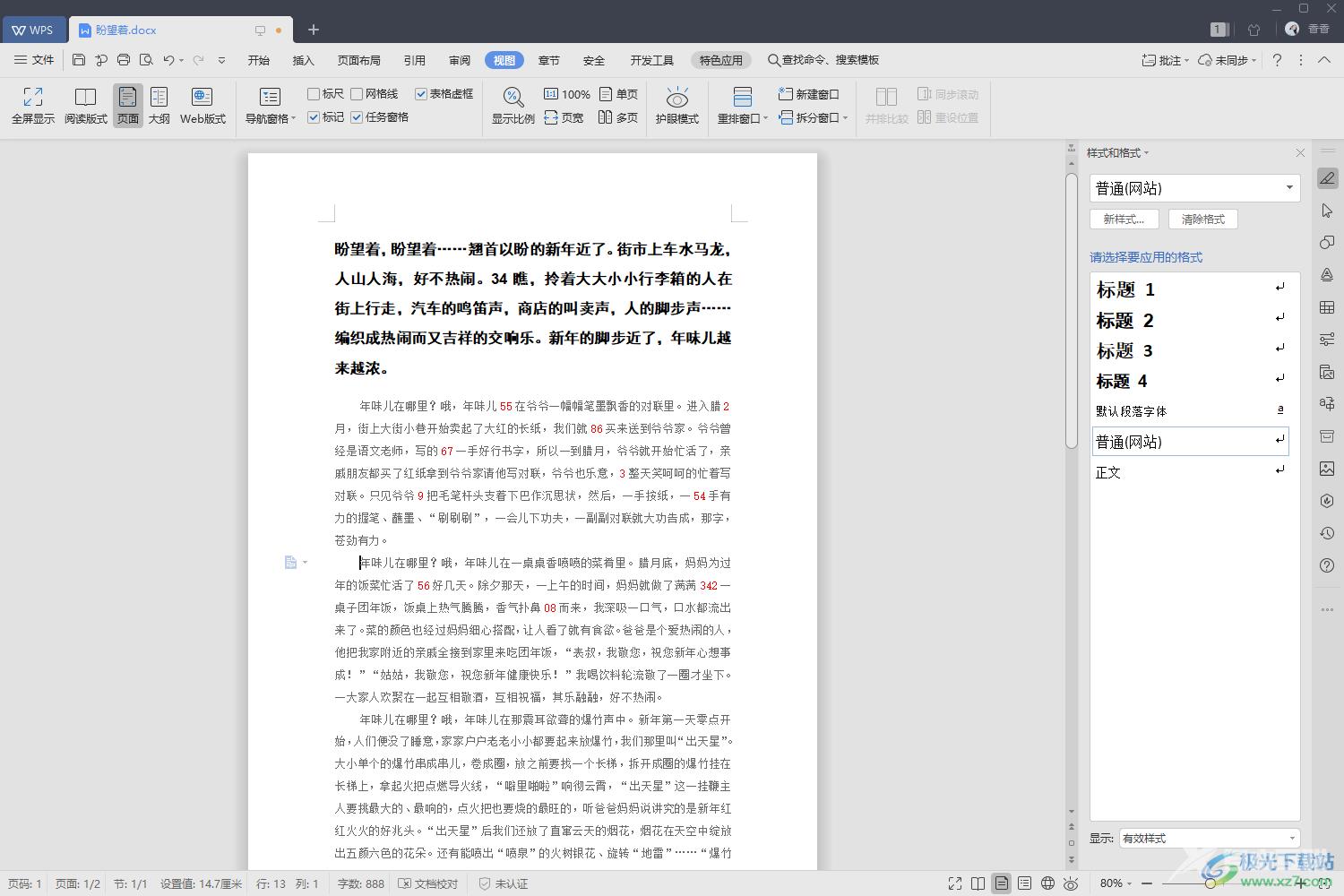Collapse the ribbon with the chevron
Viewport: 1344px width, 896px height.
pos(1324,60)
